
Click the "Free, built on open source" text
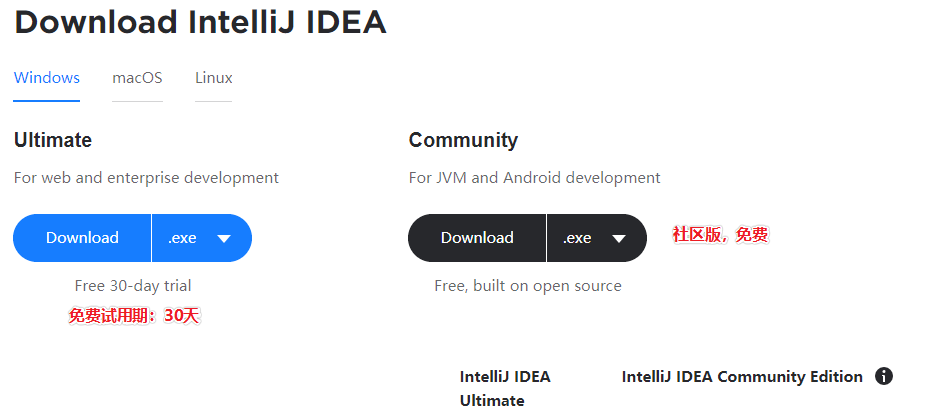click(528, 285)
